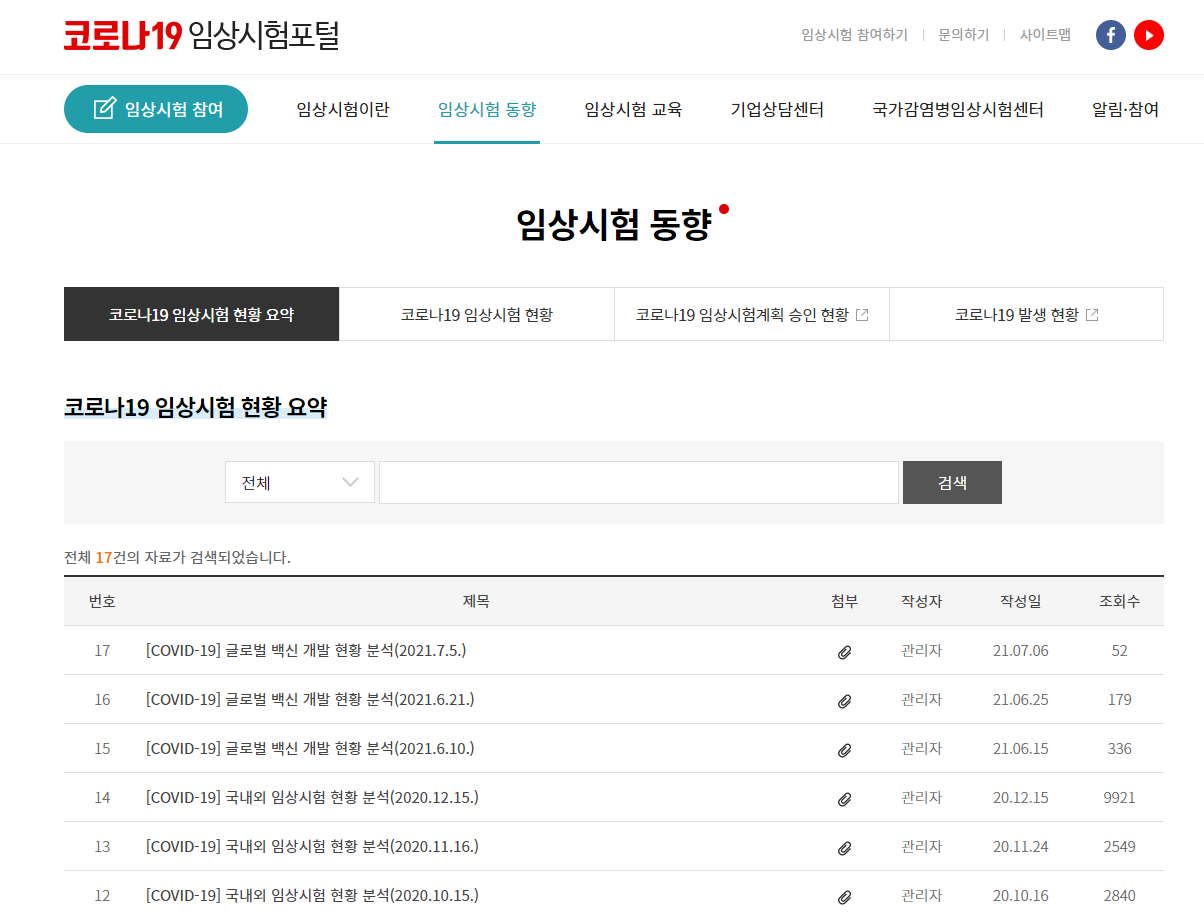Open post titled 글로벌 백신 개발 현황 분석(2021.7.5.)

tap(306, 650)
